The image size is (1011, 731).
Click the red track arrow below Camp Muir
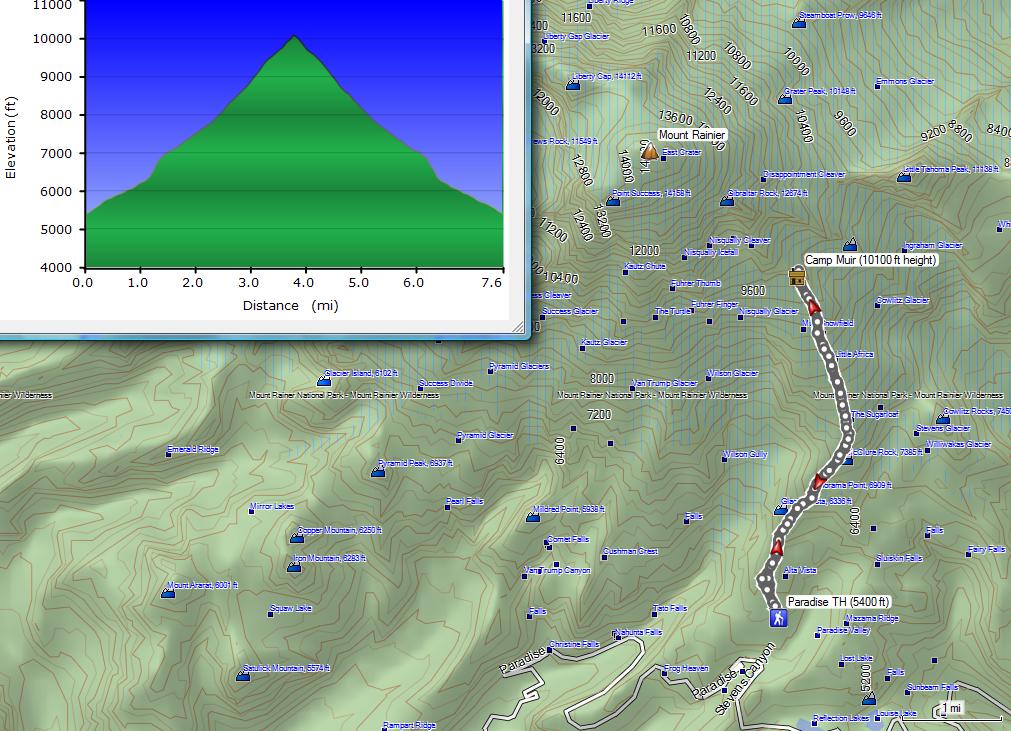814,306
